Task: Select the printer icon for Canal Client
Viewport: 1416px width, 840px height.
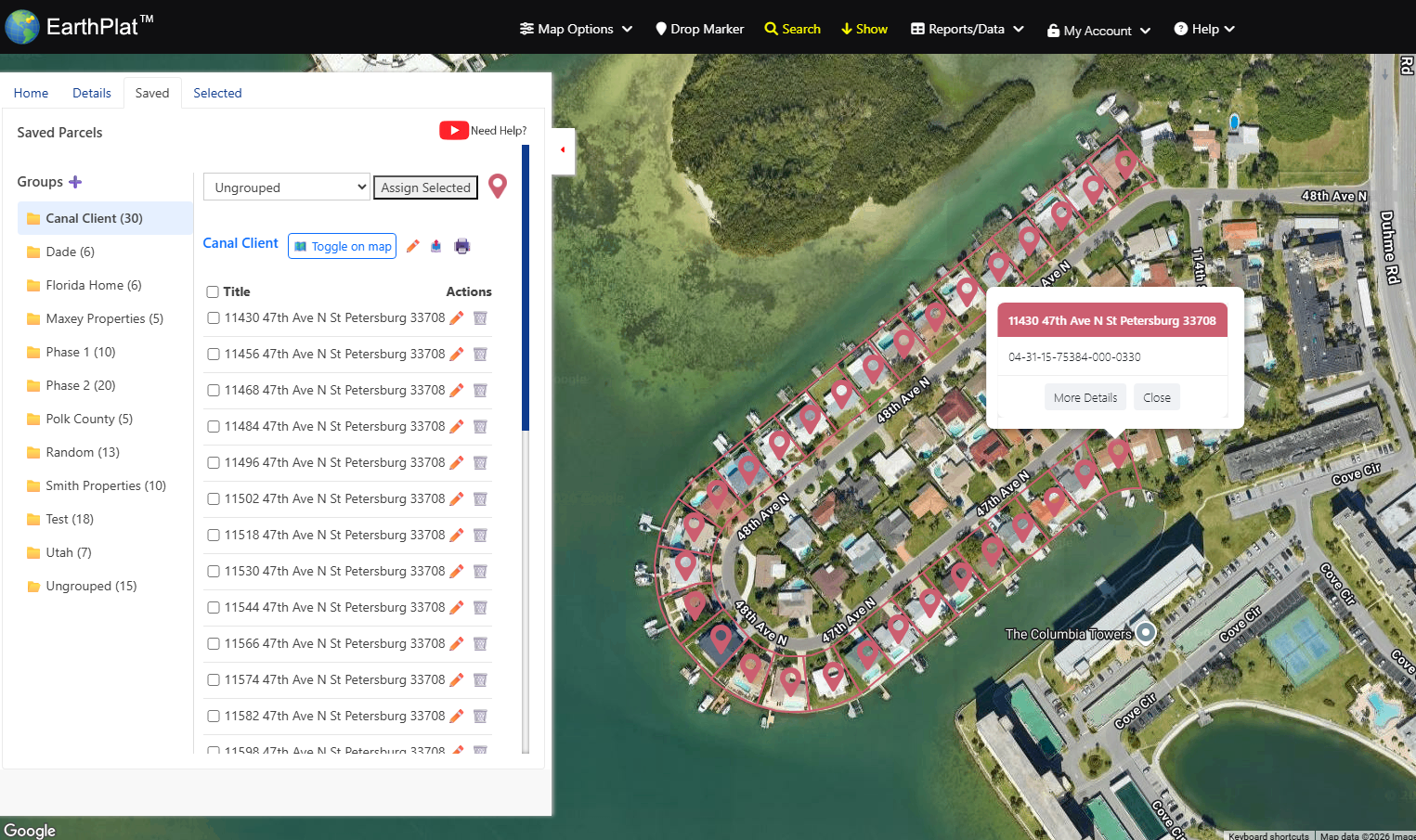Action: click(461, 245)
